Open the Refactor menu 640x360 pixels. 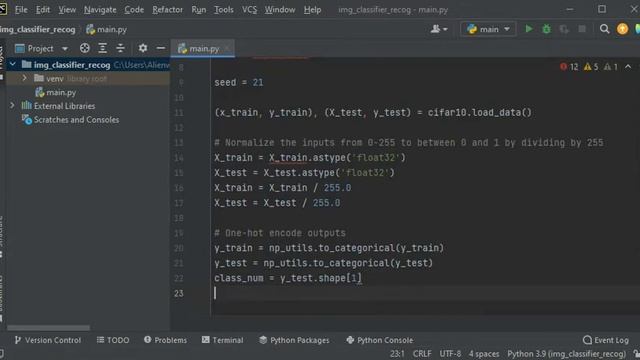pyautogui.click(x=167, y=9)
